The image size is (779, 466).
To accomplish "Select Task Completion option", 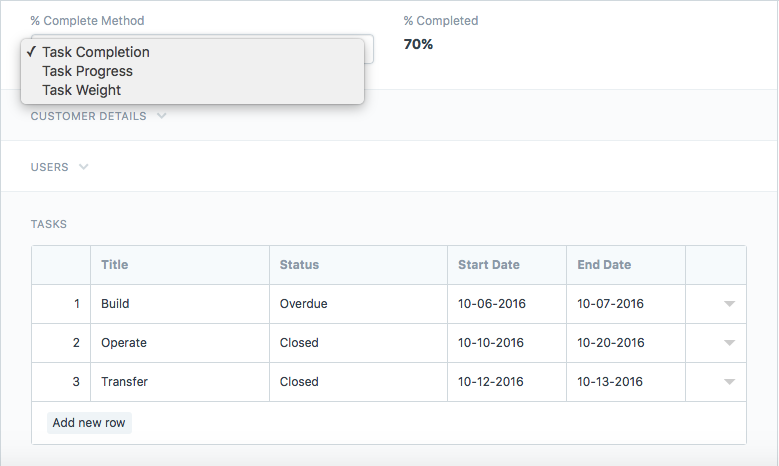I will [96, 52].
